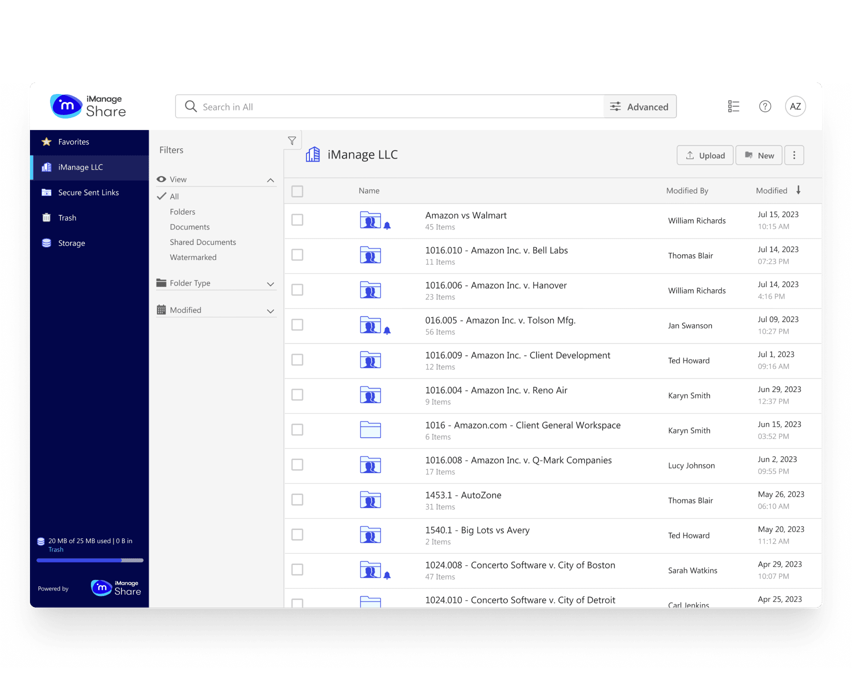This screenshot has height=690, width=852.
Task: Expand the Folder Type filter section
Action: click(x=270, y=284)
